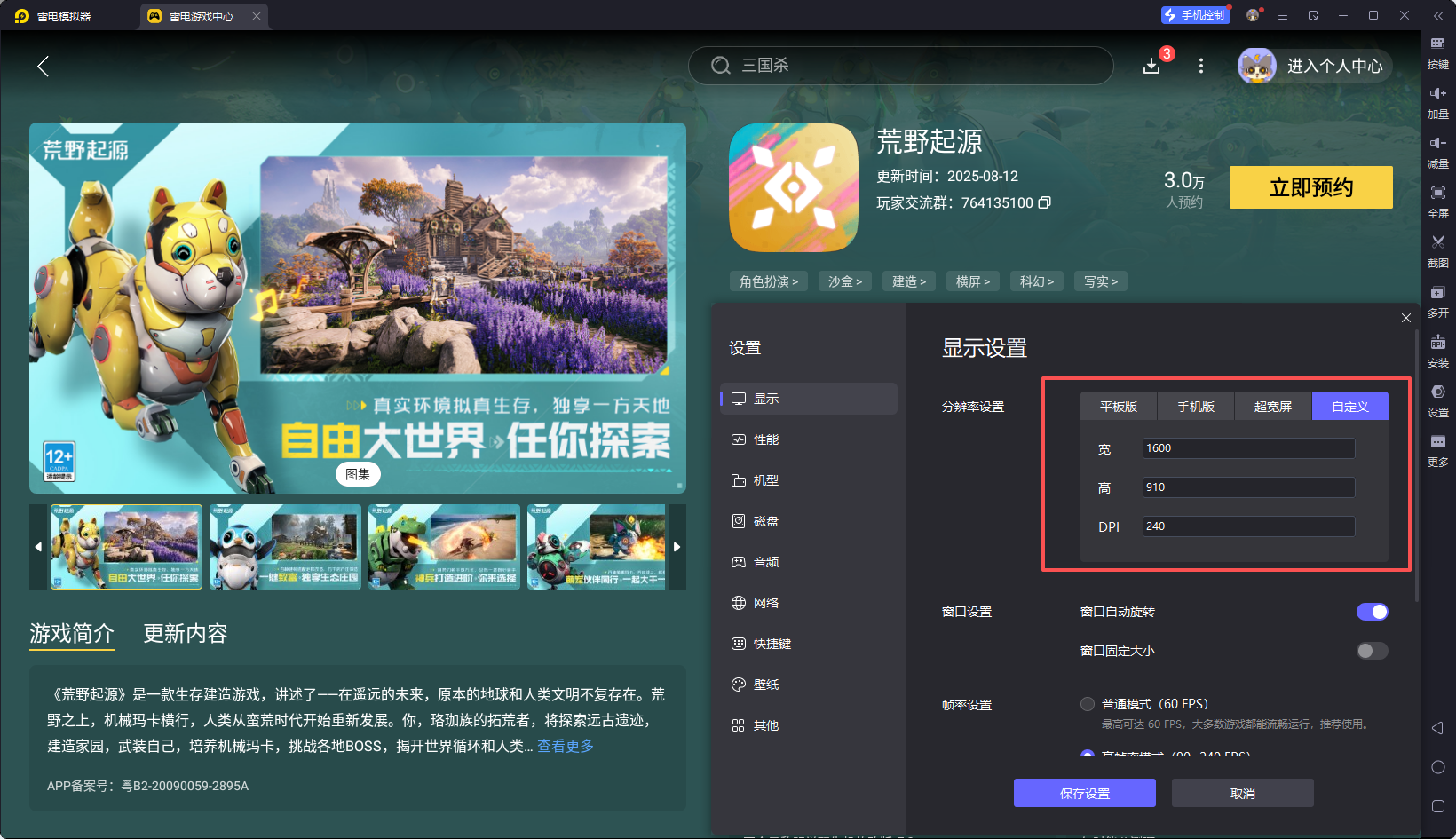Show more screenshots using the right carousel arrow

pos(677,547)
